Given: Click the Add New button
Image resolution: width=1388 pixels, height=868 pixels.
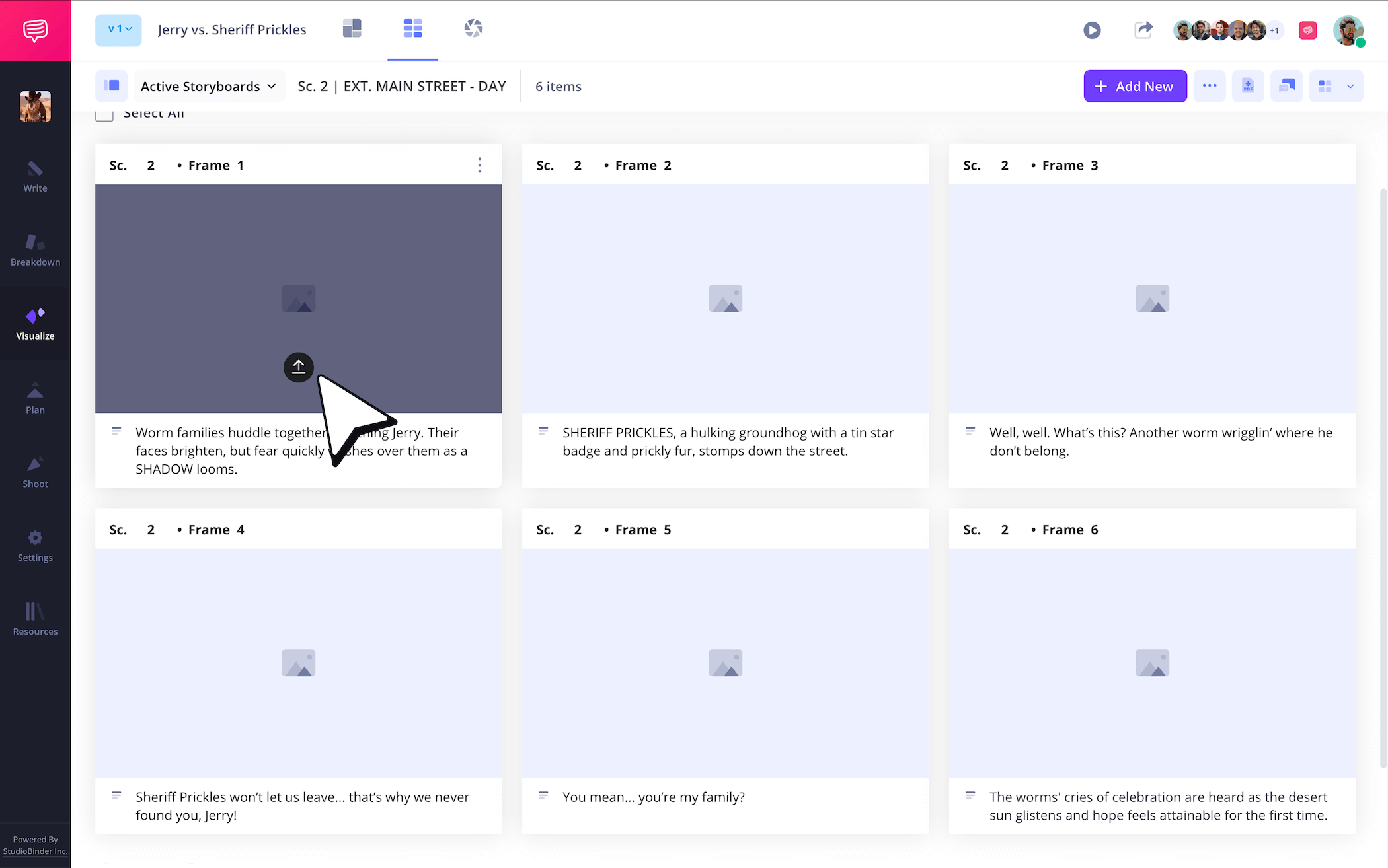Looking at the screenshot, I should pos(1135,86).
